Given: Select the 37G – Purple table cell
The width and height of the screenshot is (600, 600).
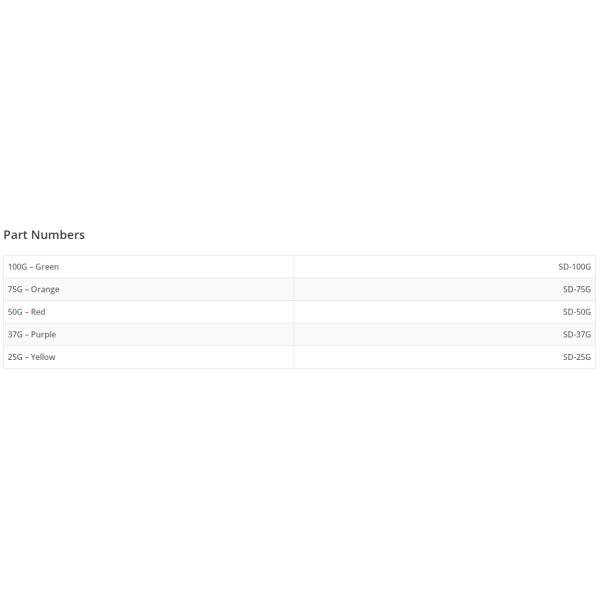Looking at the screenshot, I should (149, 335).
